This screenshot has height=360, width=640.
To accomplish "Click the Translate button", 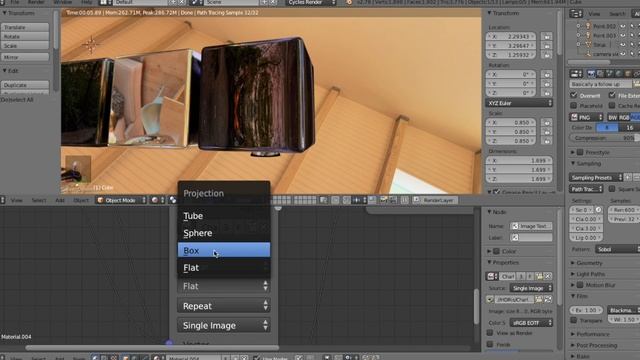I will tap(25, 27).
